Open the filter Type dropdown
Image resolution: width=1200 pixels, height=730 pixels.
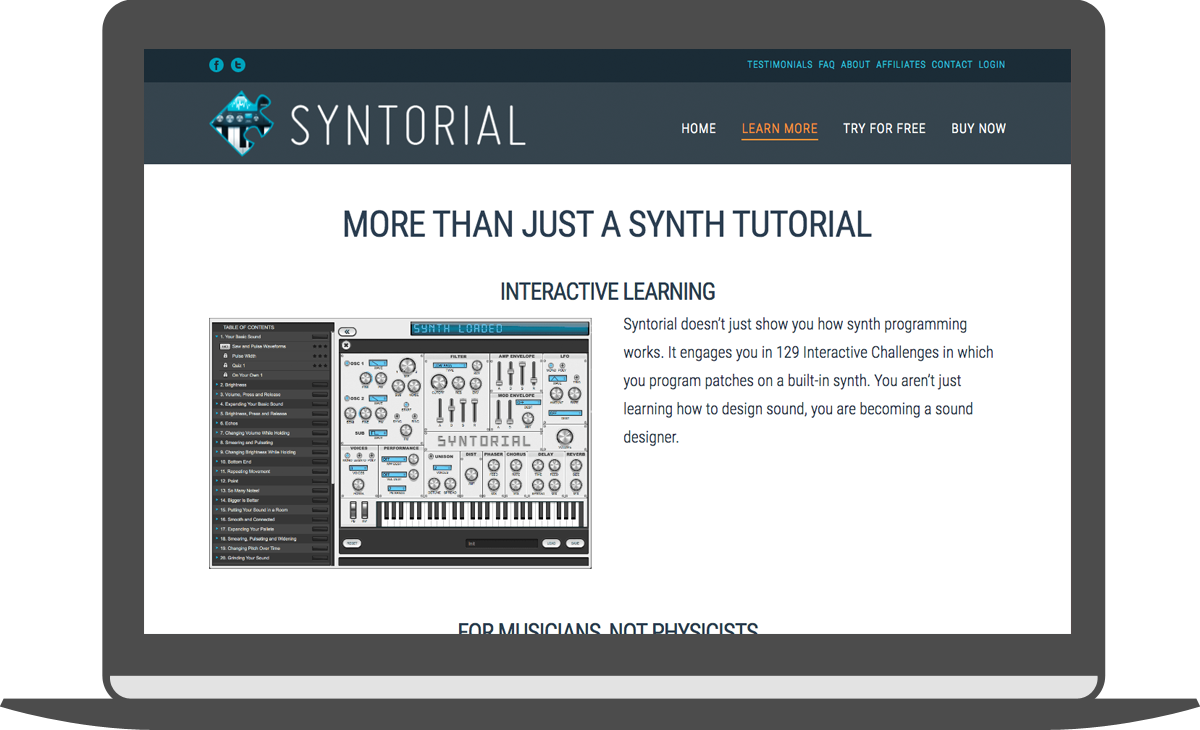point(450,365)
